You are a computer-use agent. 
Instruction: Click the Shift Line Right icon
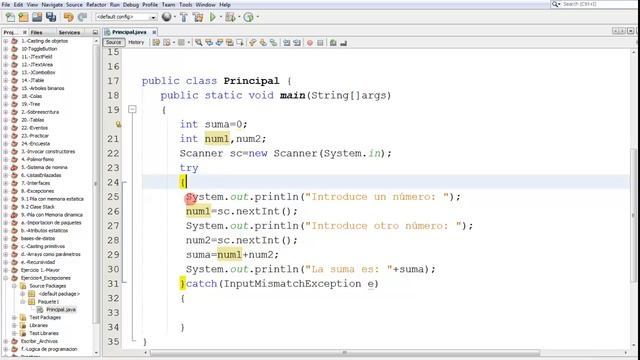coord(297,42)
